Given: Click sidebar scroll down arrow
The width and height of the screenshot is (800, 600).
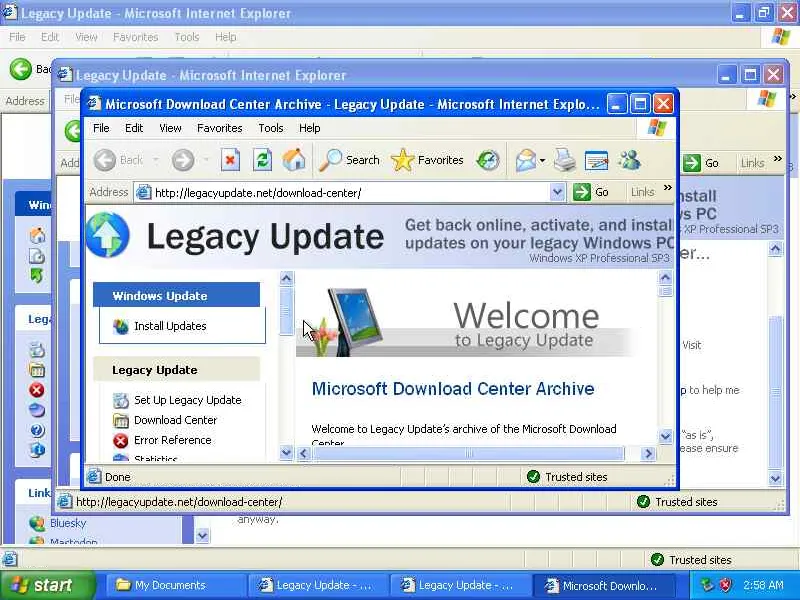Looking at the screenshot, I should pyautogui.click(x=286, y=452).
